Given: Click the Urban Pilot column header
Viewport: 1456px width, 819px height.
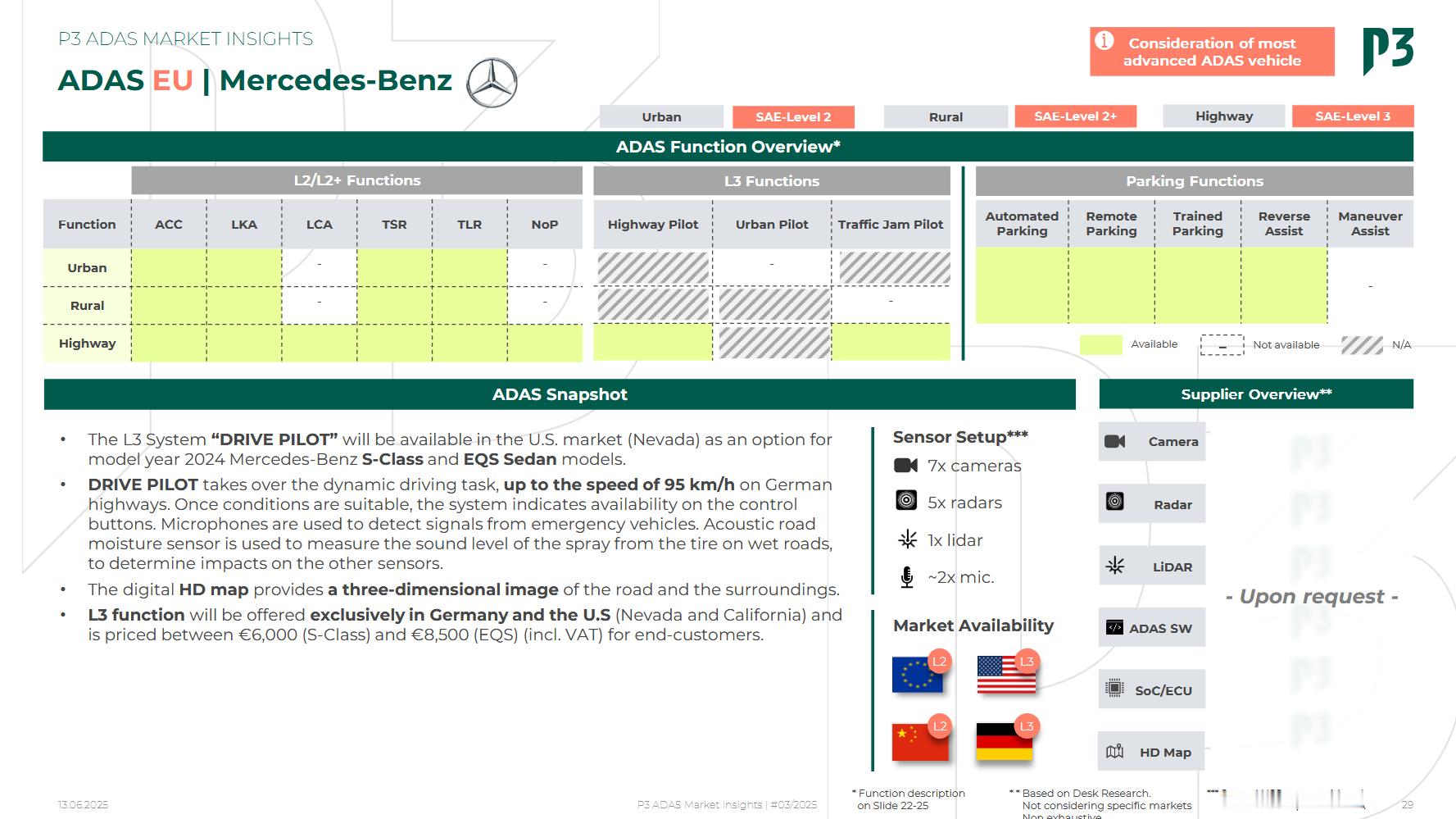Looking at the screenshot, I should (x=772, y=224).
